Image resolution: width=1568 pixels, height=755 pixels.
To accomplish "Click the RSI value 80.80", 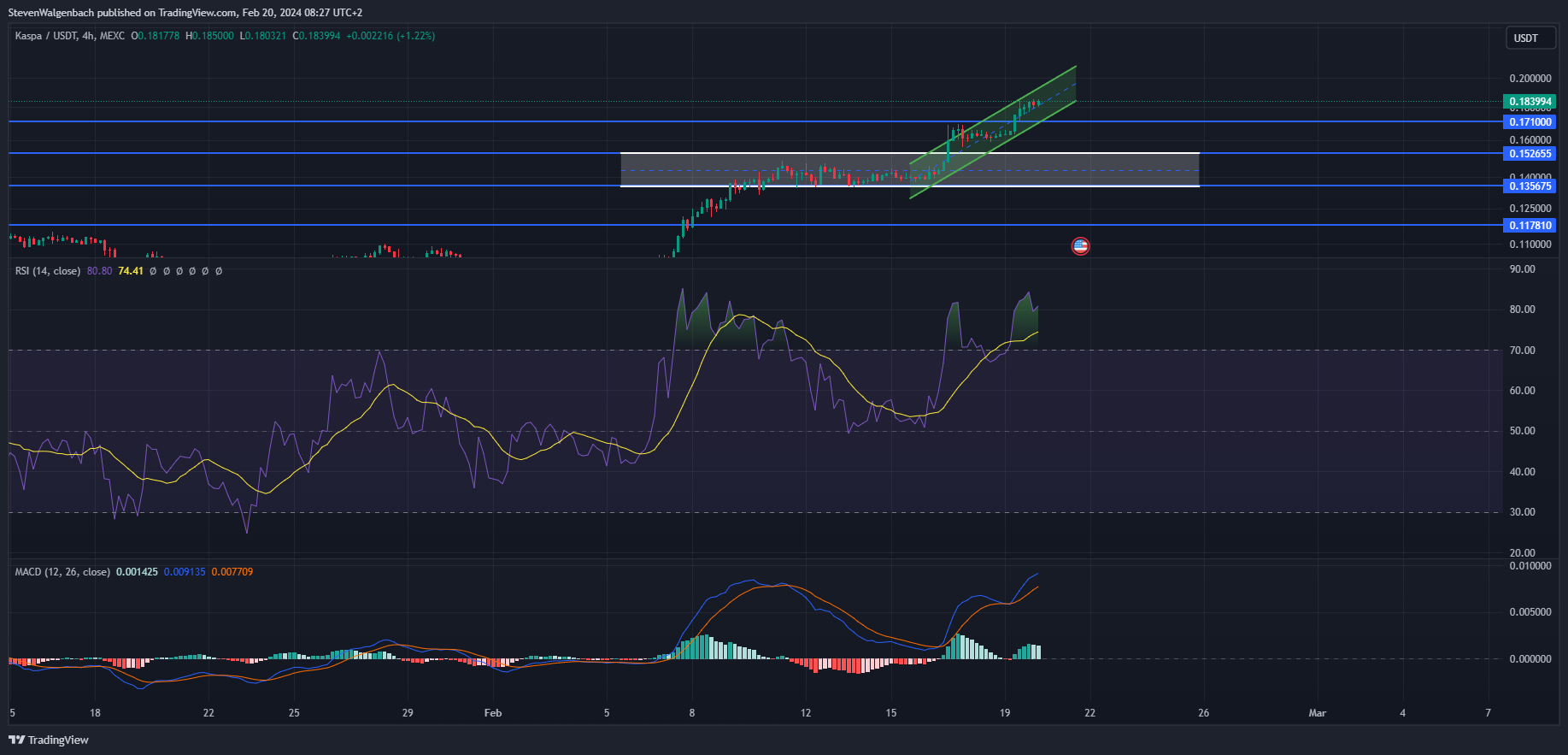I will [99, 271].
